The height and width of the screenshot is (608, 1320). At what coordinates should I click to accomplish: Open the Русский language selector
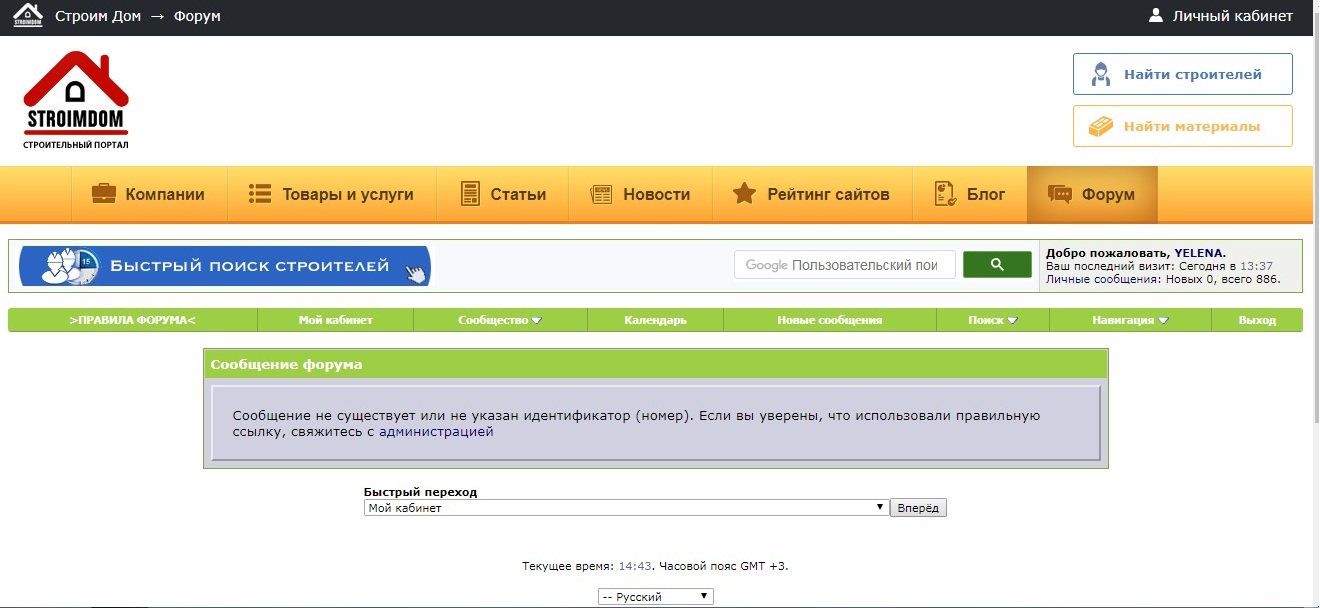click(656, 597)
